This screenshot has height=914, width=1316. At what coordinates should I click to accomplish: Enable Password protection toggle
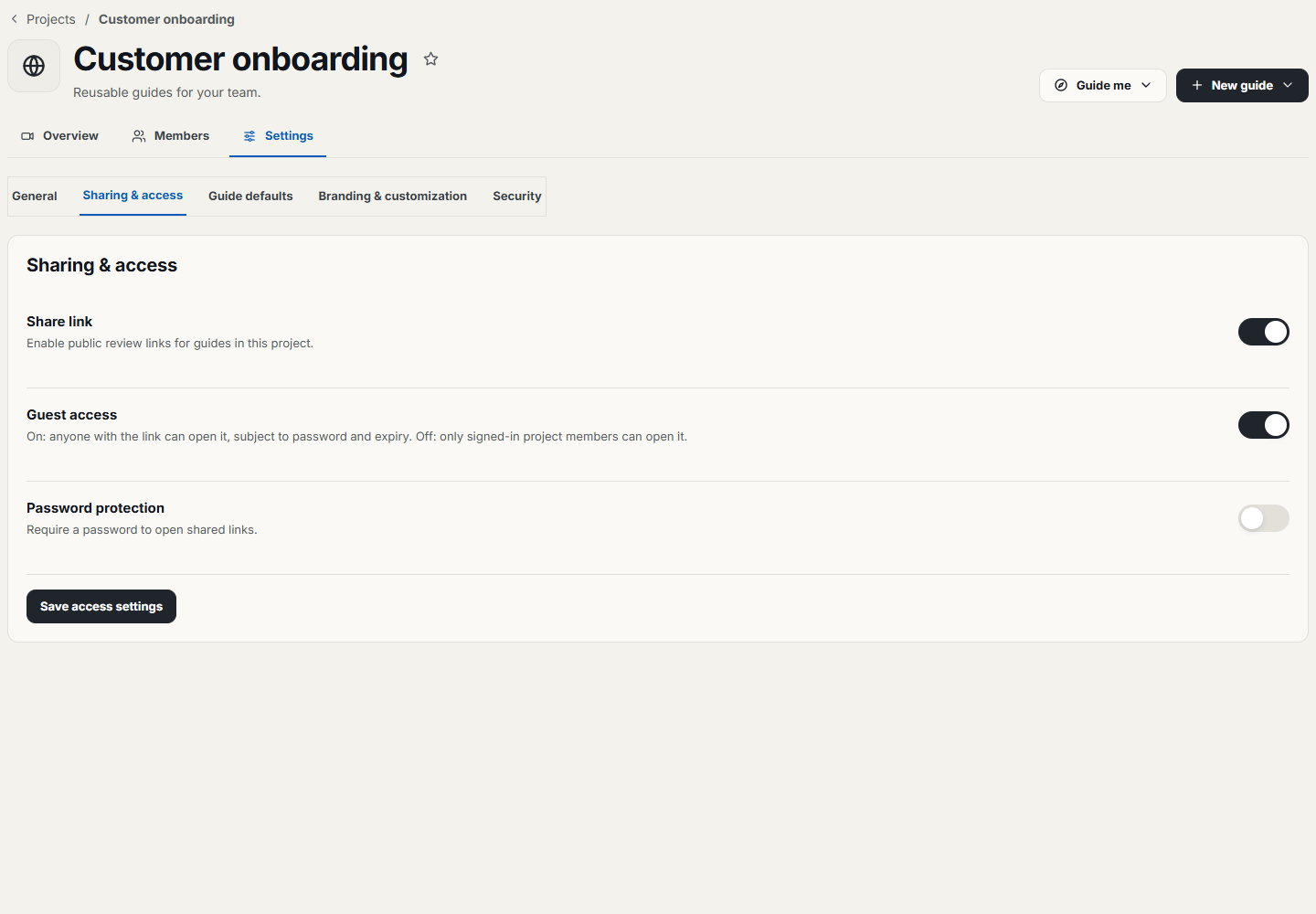tap(1264, 518)
